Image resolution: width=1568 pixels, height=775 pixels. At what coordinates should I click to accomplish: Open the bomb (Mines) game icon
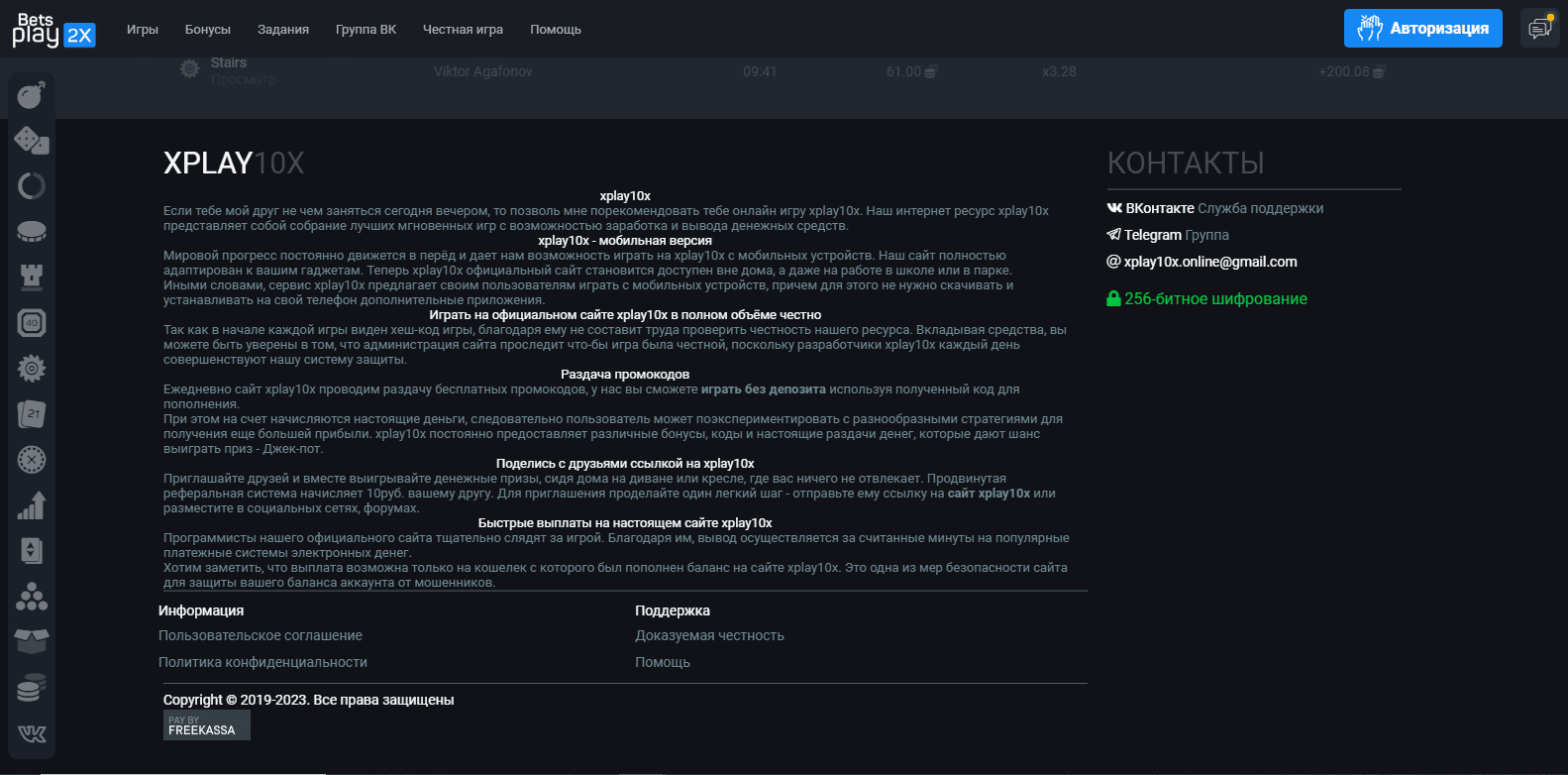tap(32, 95)
